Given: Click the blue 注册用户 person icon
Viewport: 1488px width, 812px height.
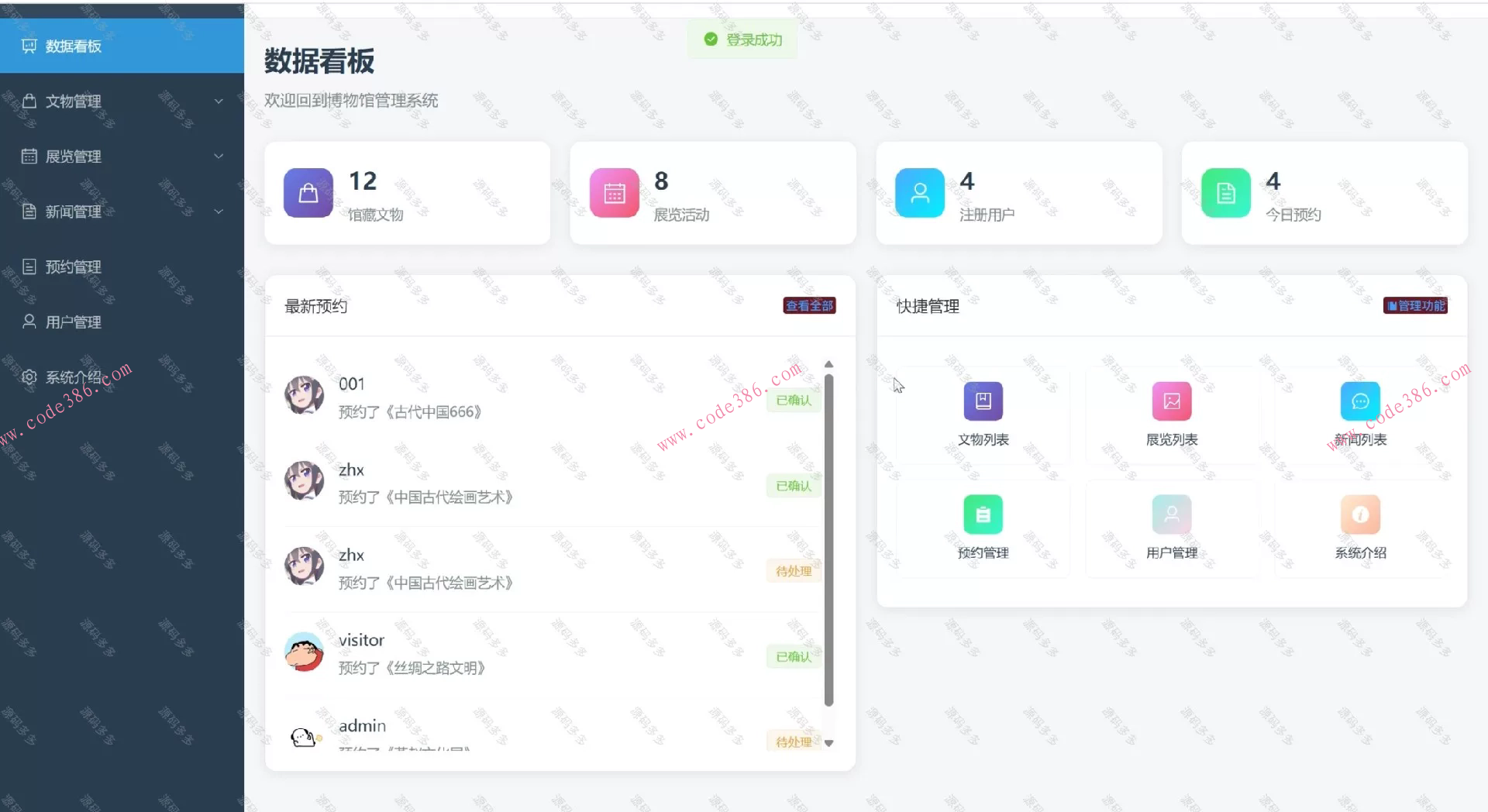Looking at the screenshot, I should [x=920, y=193].
